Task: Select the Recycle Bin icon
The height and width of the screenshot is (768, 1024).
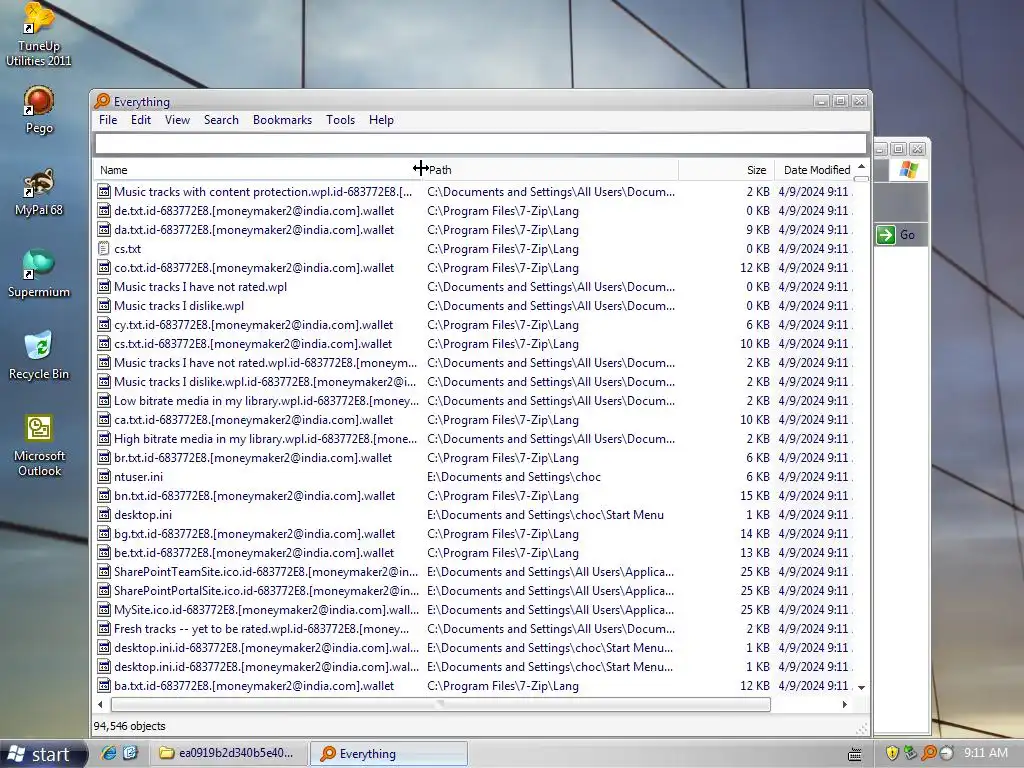Action: [x=39, y=355]
